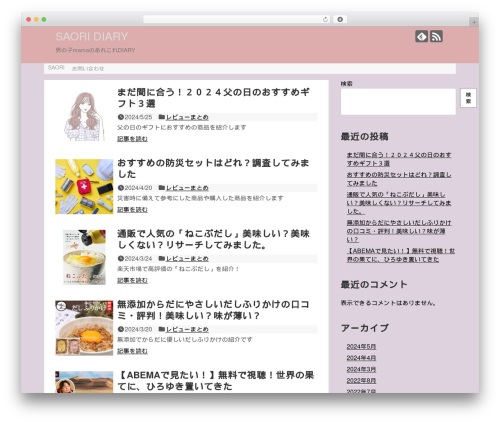Open article title 【ABEMAで見たい!】無料で視聴
The image size is (500, 423).
tap(216, 381)
